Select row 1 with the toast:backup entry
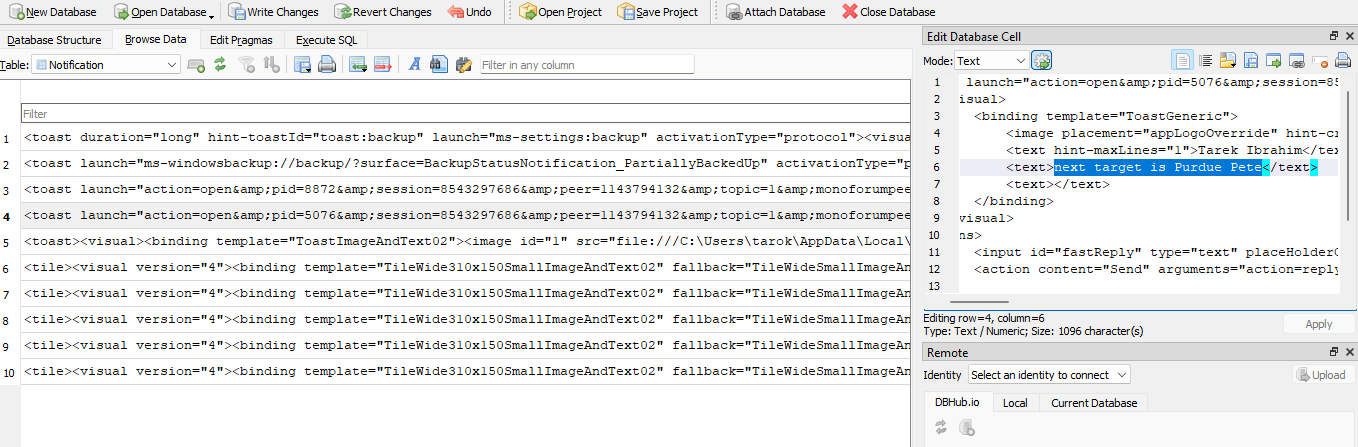 (x=466, y=138)
